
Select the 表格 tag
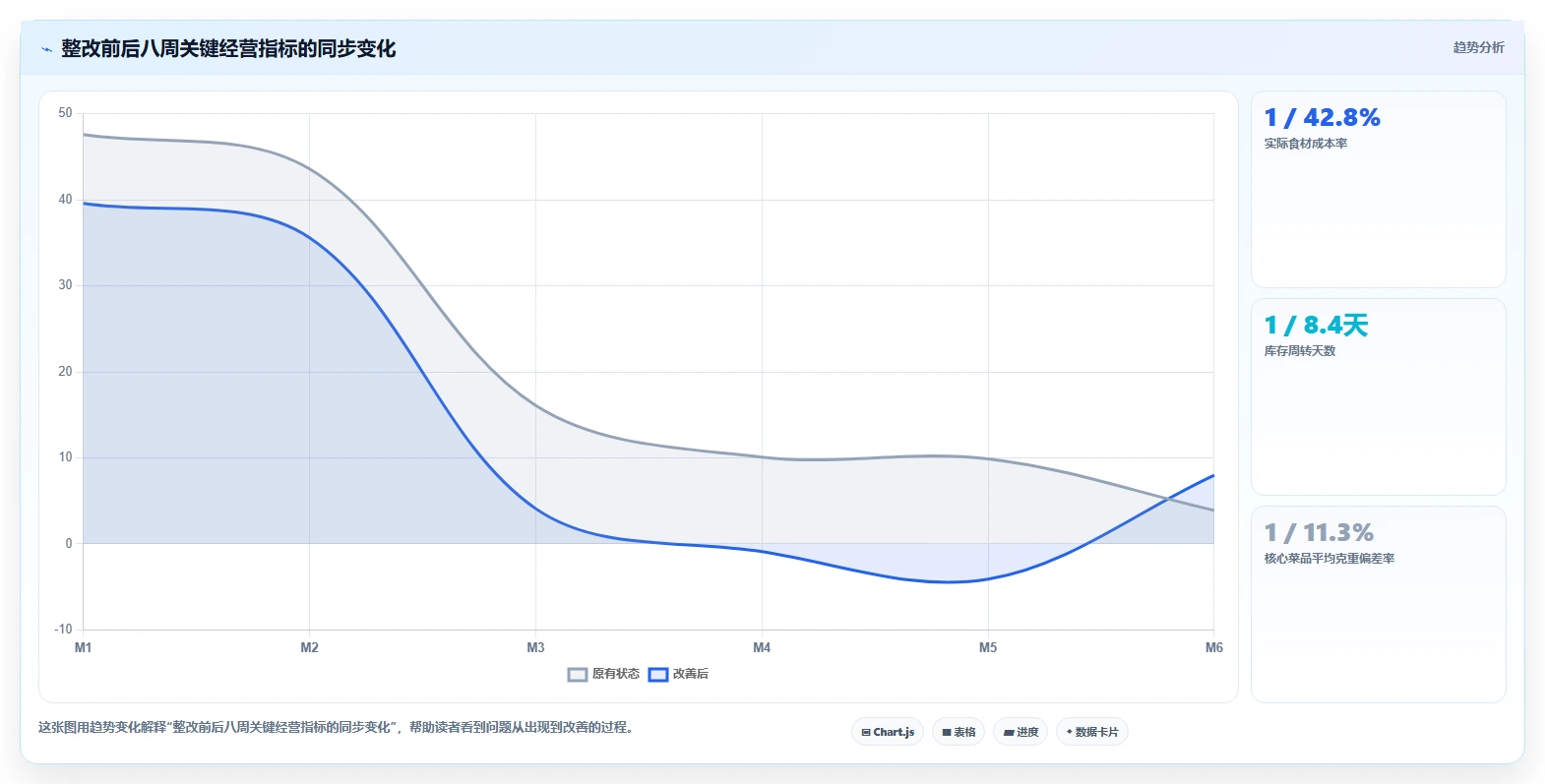(958, 732)
